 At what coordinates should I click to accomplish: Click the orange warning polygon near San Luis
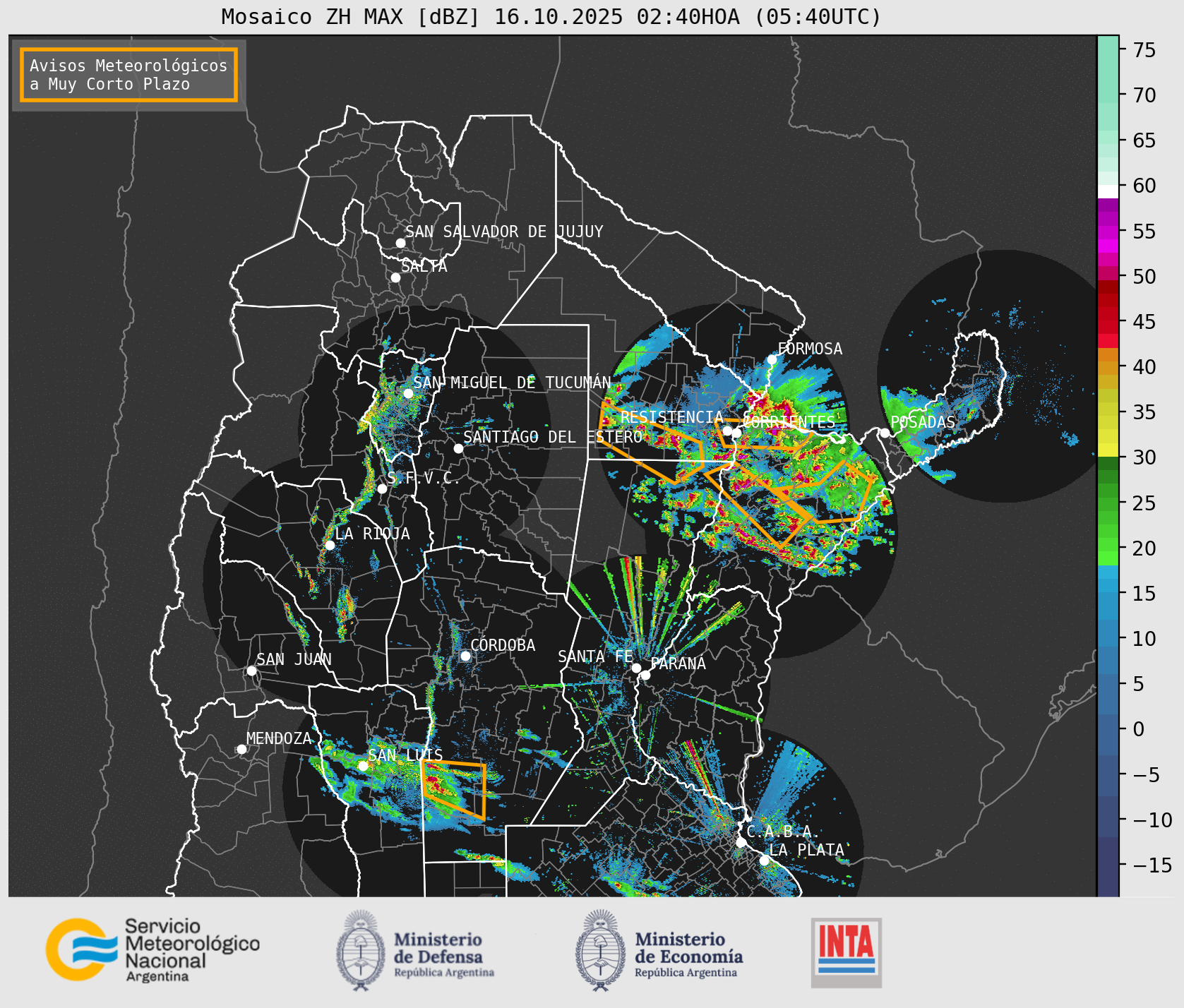coord(454,790)
